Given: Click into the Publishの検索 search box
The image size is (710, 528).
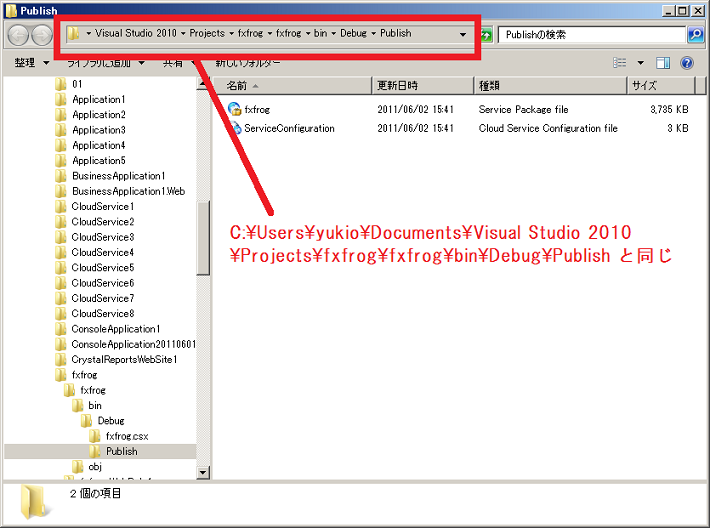Looking at the screenshot, I should [x=590, y=34].
